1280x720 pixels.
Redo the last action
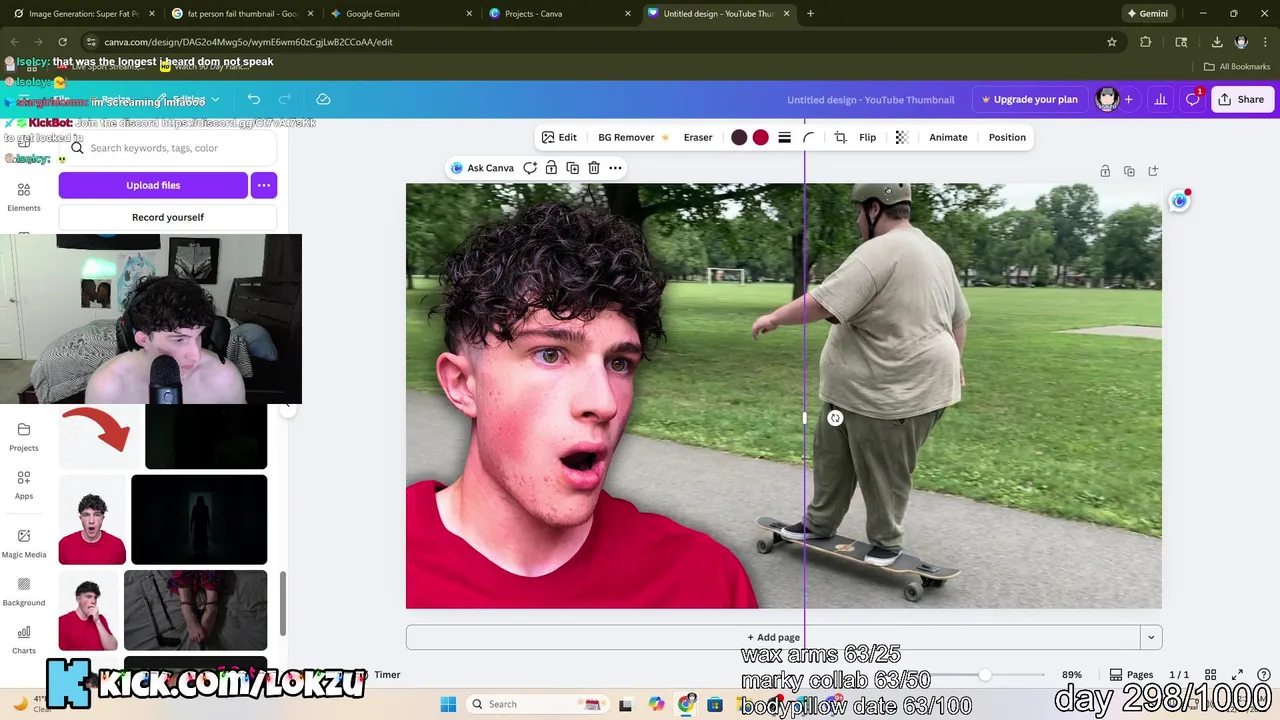click(285, 99)
